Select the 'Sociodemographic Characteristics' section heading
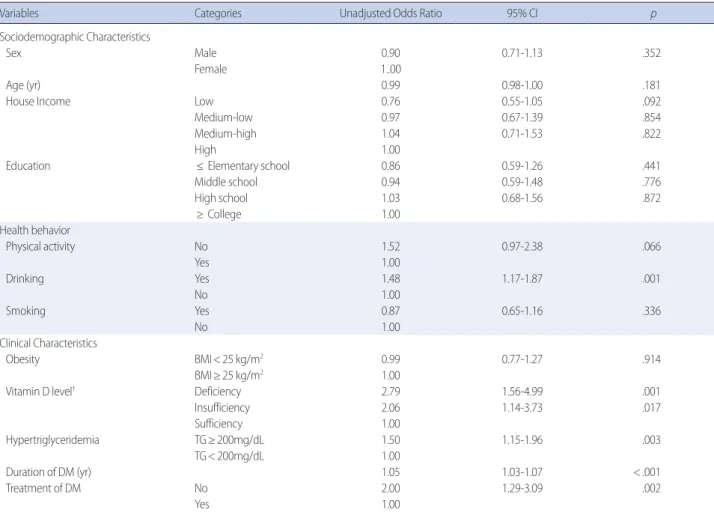Image resolution: width=714 pixels, height=515 pixels. pos(75,37)
